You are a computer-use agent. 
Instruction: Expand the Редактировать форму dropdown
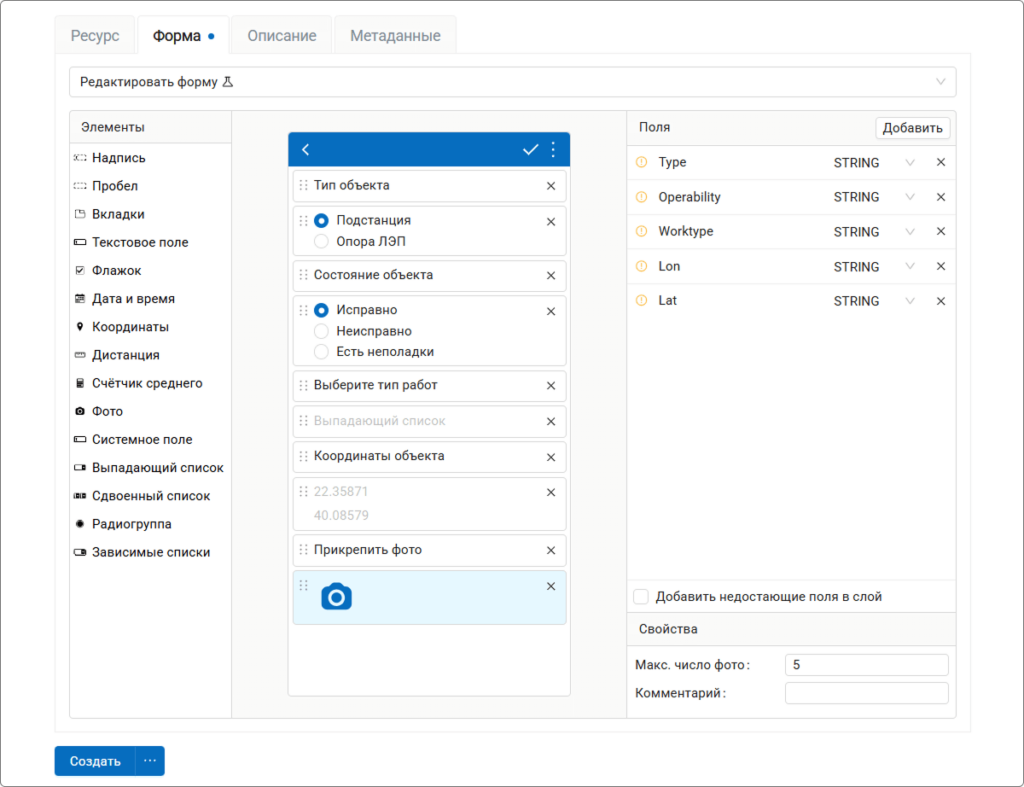[x=513, y=82]
